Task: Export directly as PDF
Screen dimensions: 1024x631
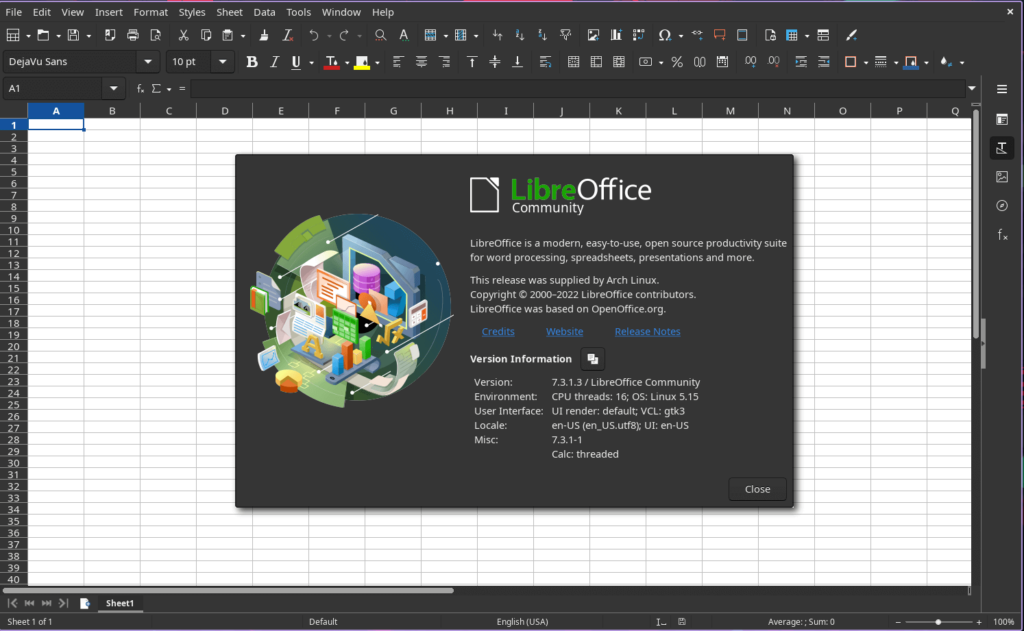Action: (110, 35)
